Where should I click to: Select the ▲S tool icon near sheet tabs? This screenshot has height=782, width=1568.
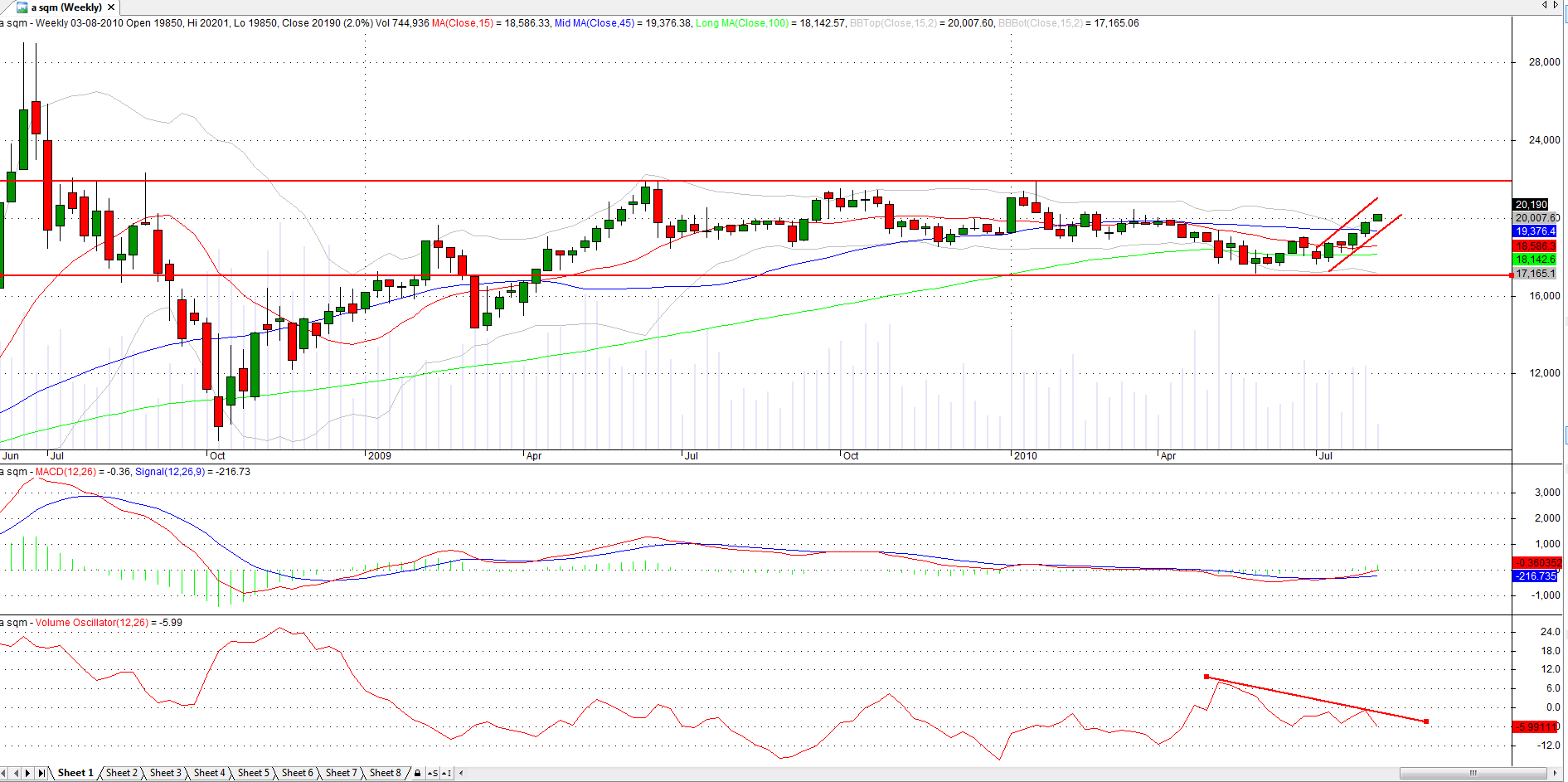tap(431, 772)
